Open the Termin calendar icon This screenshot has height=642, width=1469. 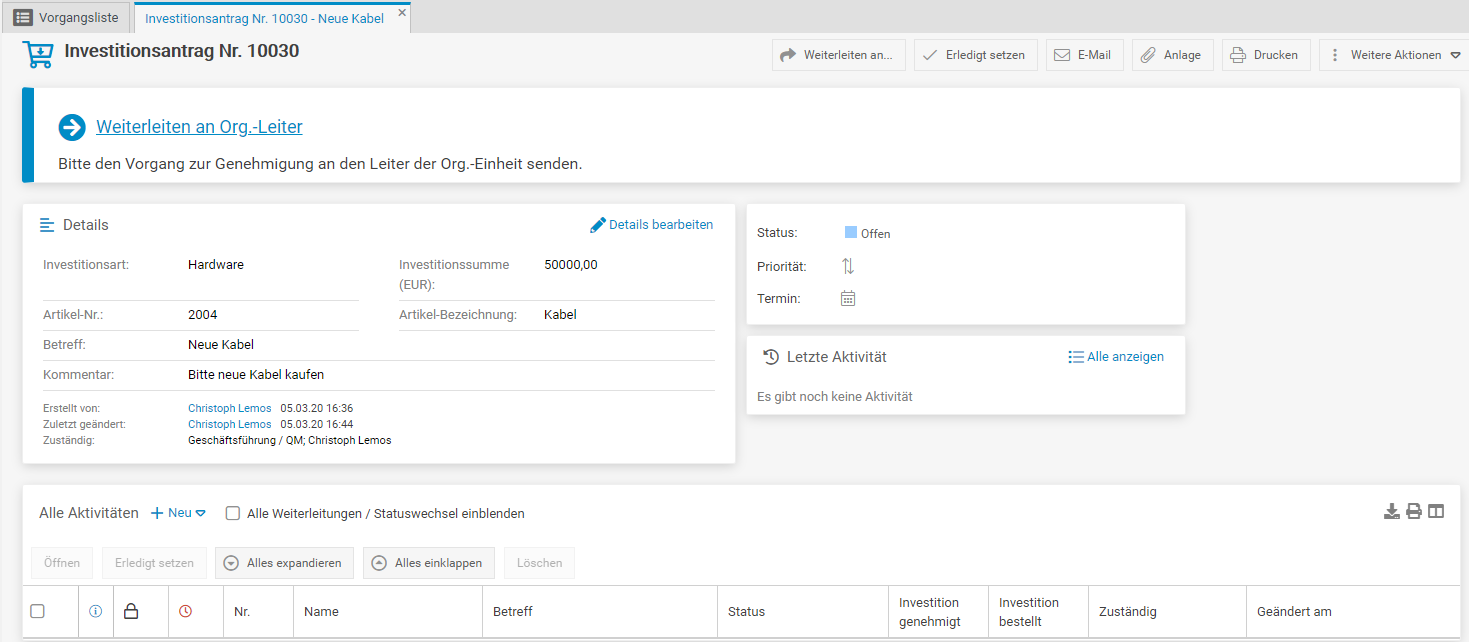point(848,298)
